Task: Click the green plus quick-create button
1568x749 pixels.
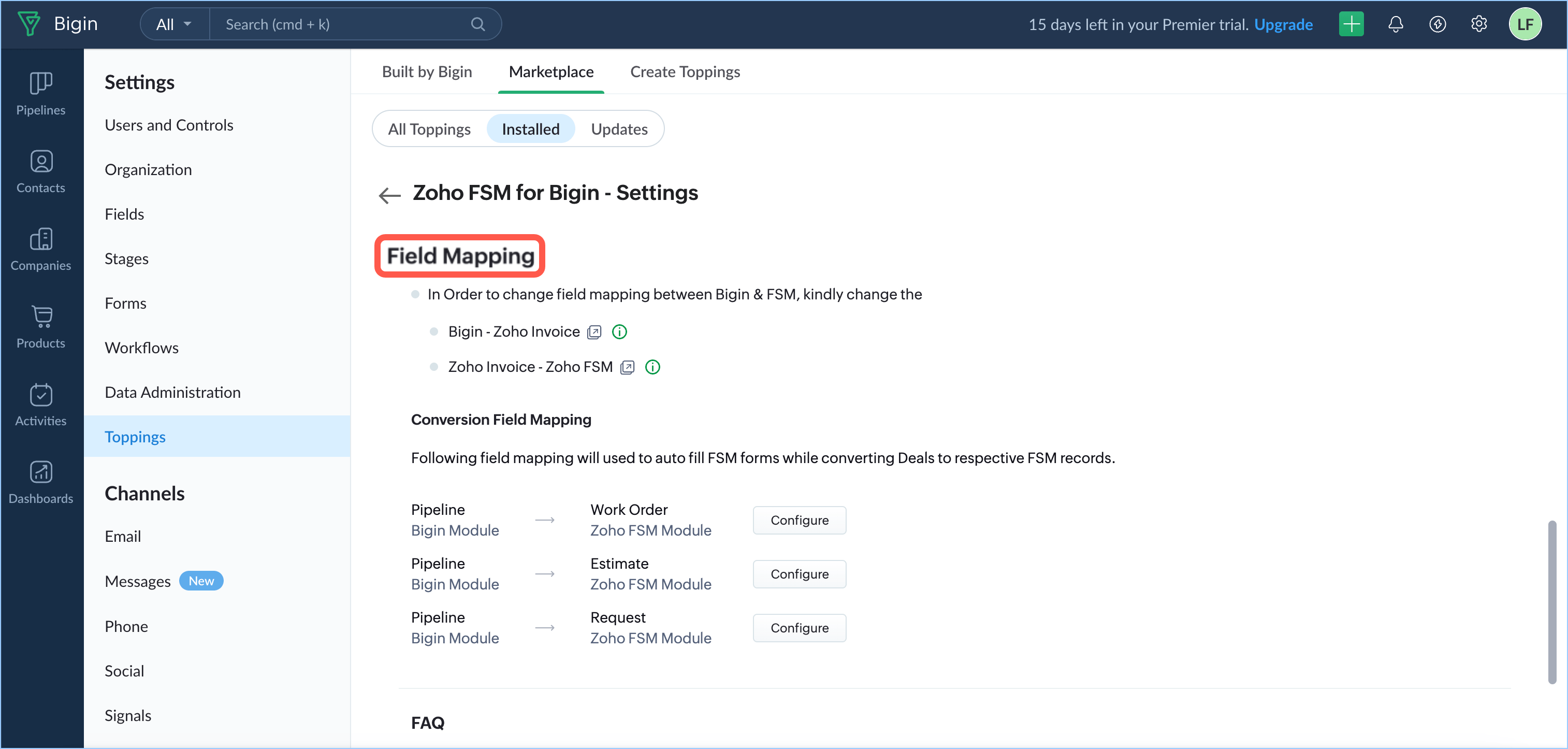Action: [x=1351, y=24]
